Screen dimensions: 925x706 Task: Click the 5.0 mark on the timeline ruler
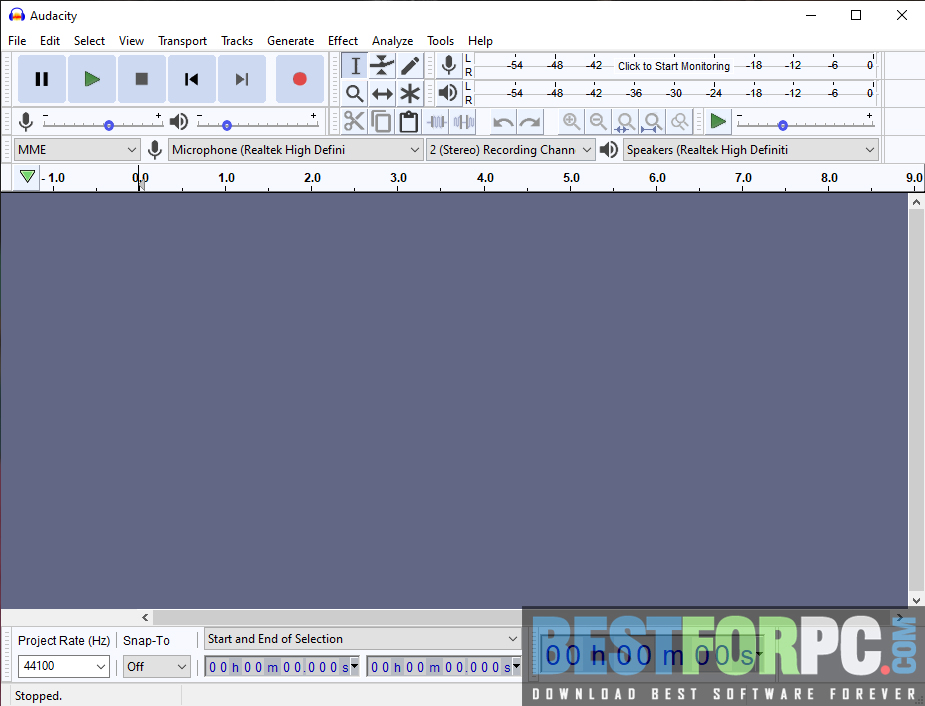571,178
